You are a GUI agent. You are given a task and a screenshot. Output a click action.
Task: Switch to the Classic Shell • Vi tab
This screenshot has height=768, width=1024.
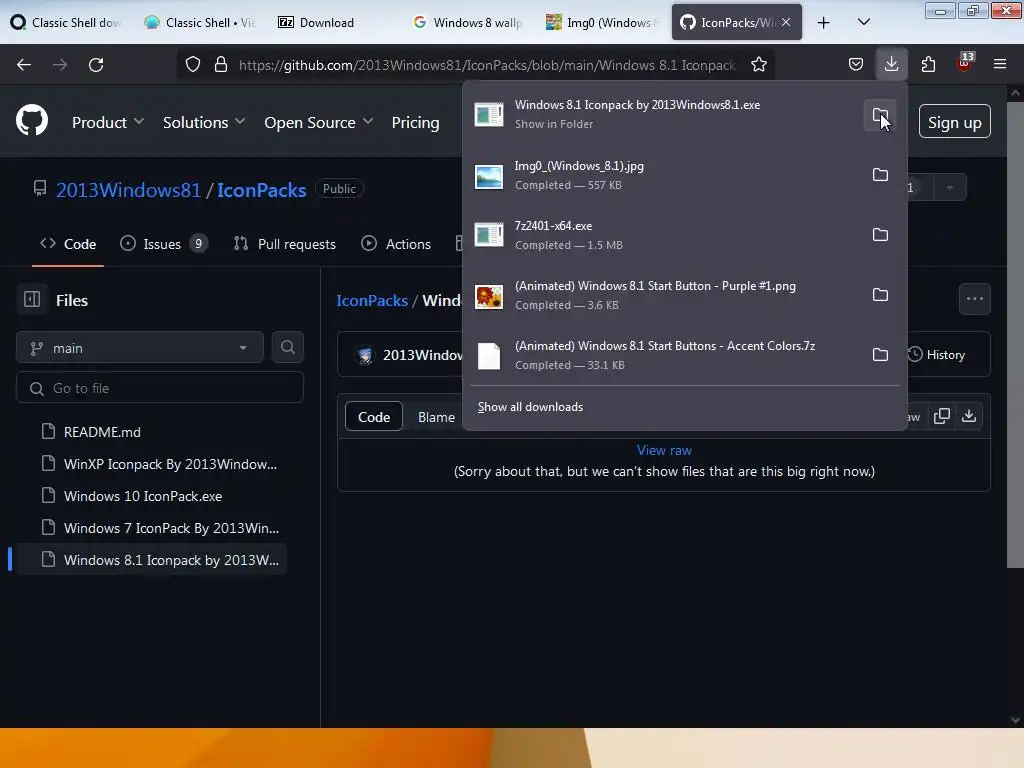(x=200, y=23)
